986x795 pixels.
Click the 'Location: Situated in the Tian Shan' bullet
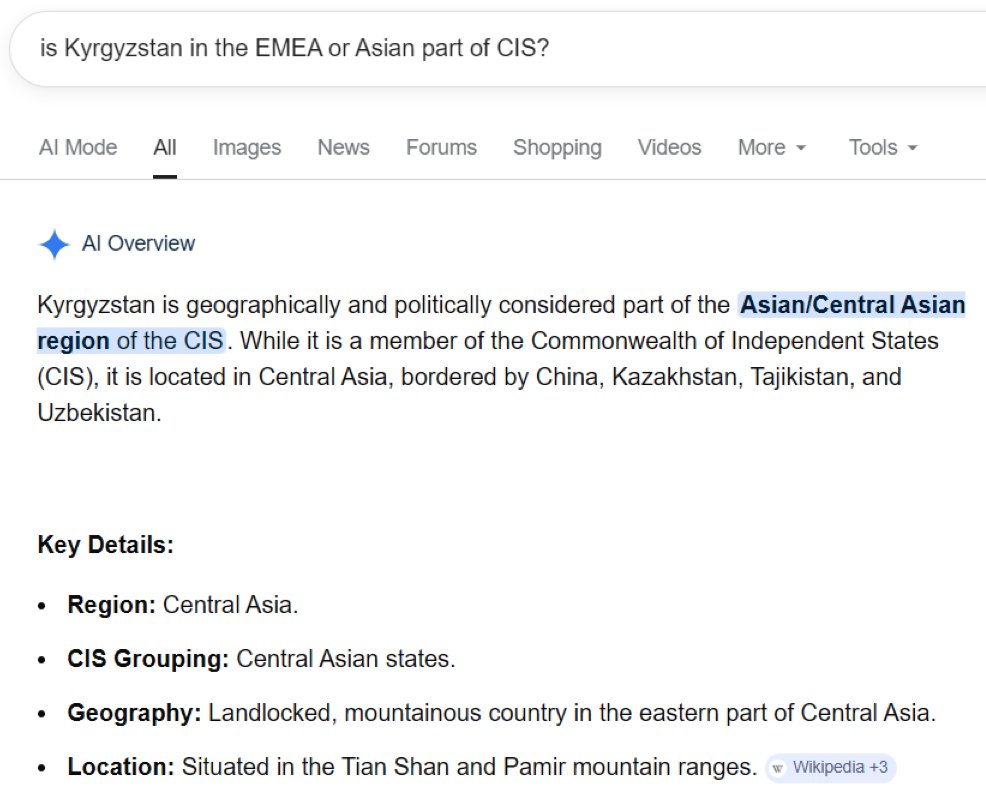[413, 767]
